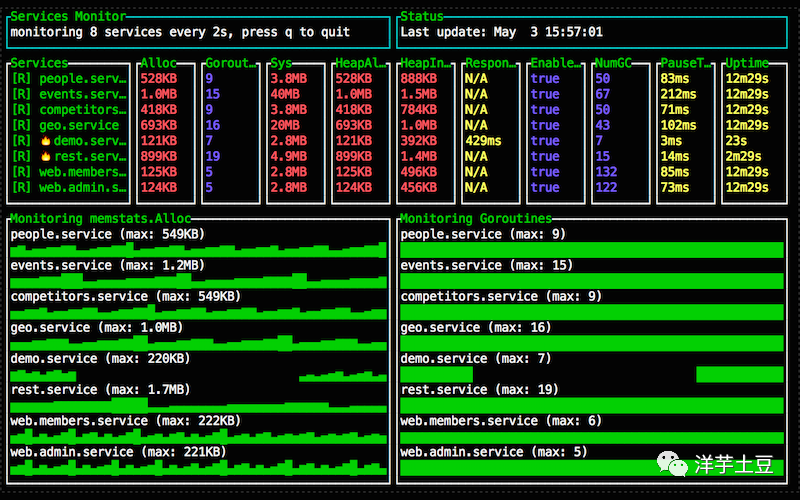Click the fire icon beside rest.serv
The width and height of the screenshot is (800, 500).
(x=46, y=157)
